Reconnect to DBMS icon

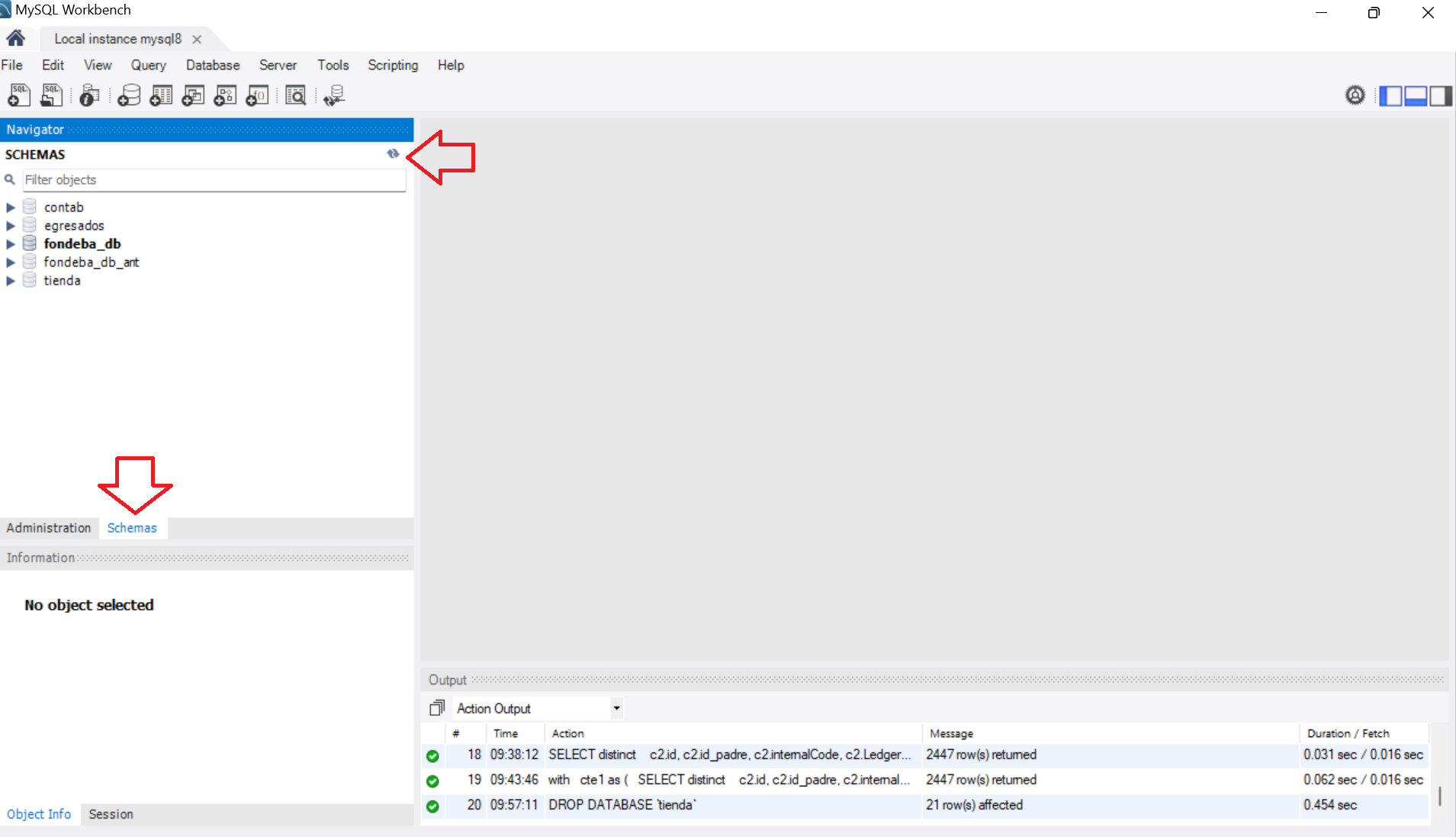tap(334, 95)
